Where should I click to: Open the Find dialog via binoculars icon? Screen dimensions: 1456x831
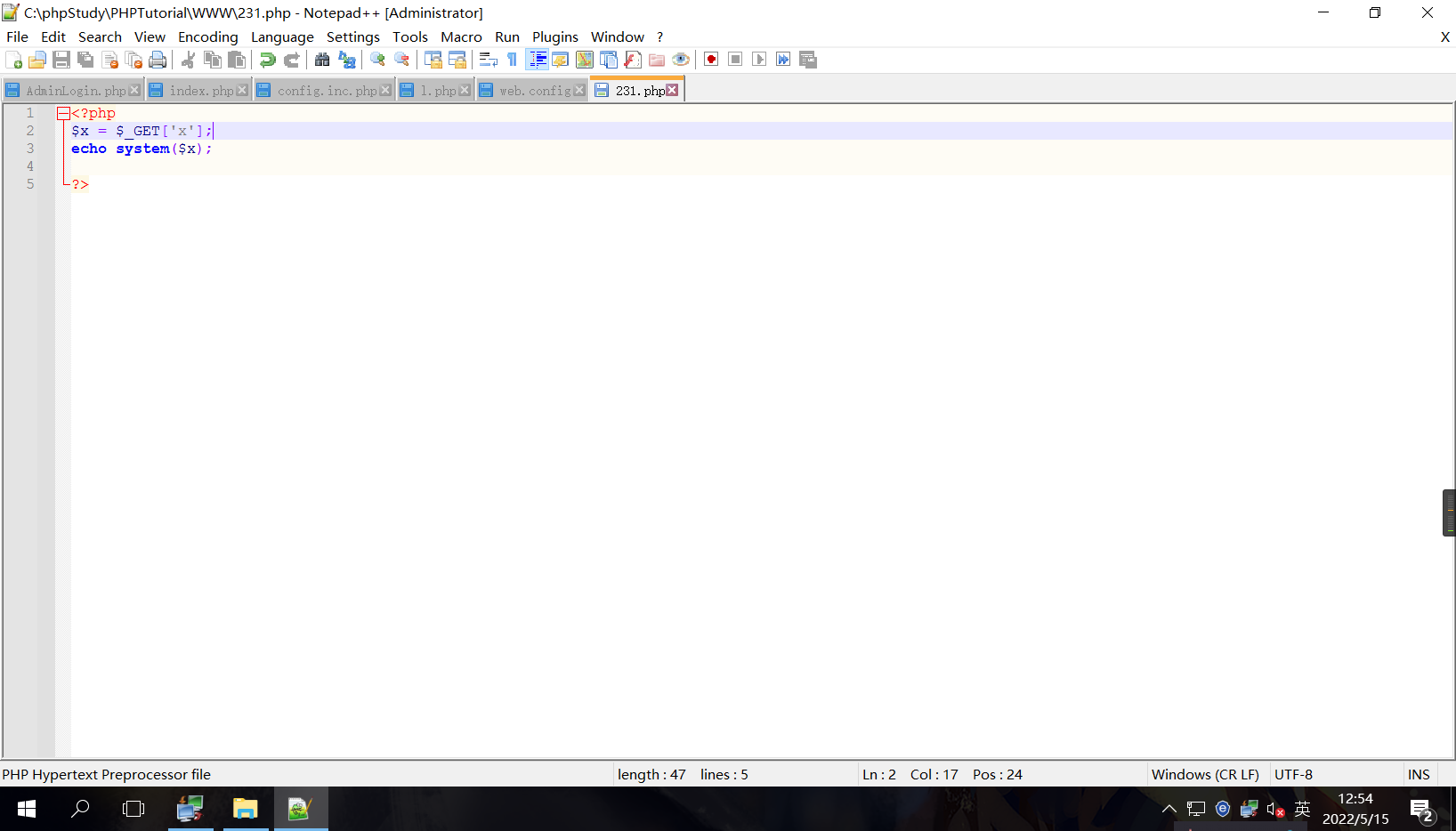321,60
